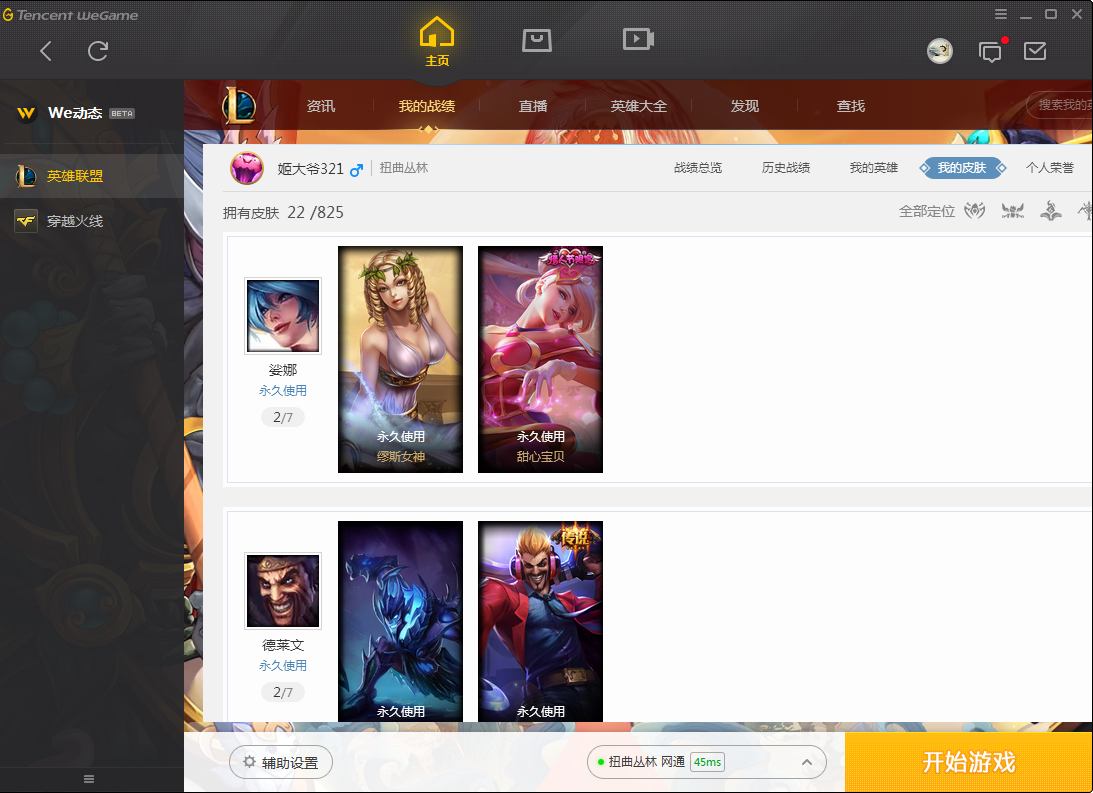
Task: Select 英雄联盟 in the sidebar
Action: click(92, 176)
